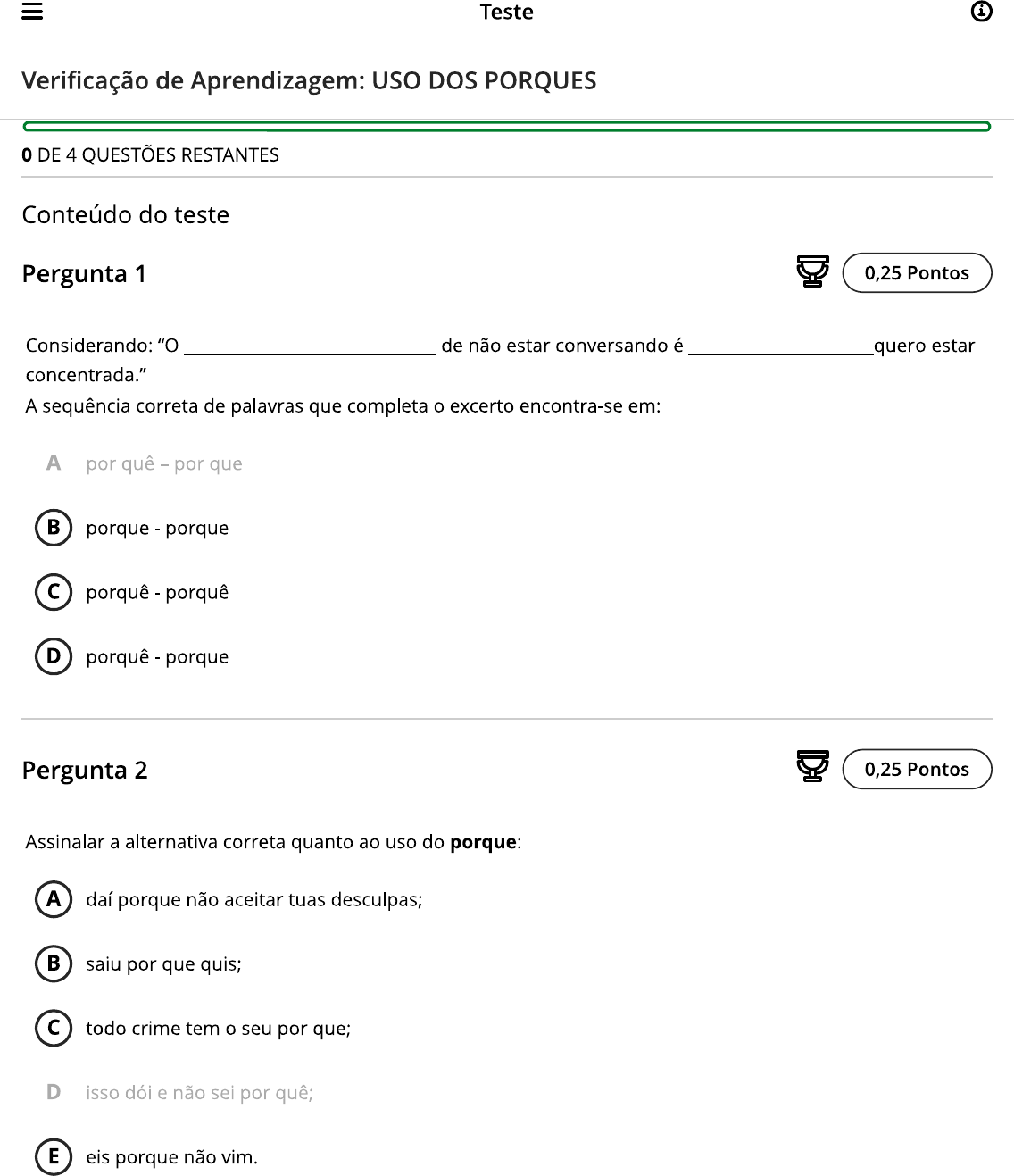Viewport: 1014px width, 1176px height.
Task: Open the hamburger menu
Action: point(32,12)
